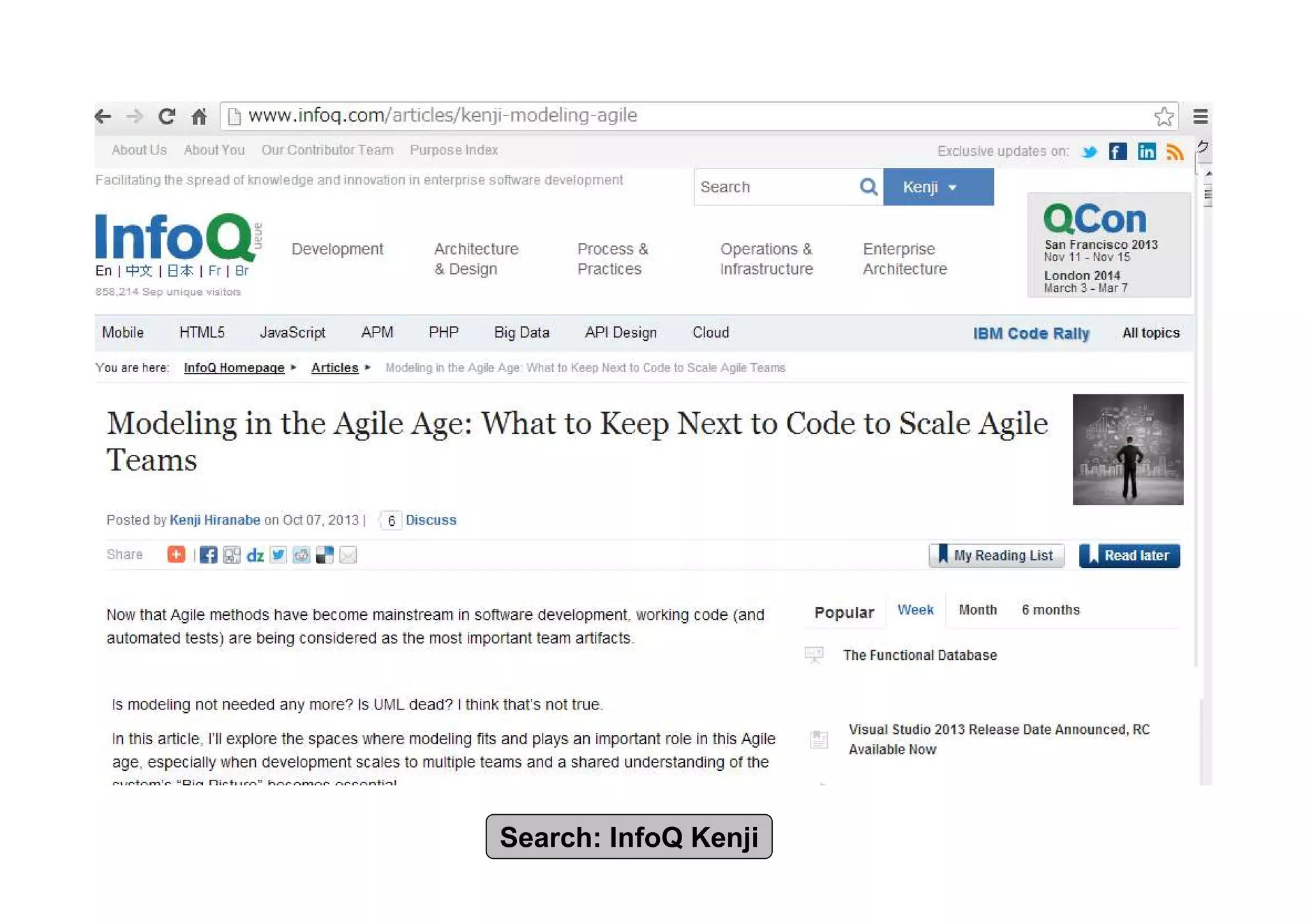Image resolution: width=1307 pixels, height=924 pixels.
Task: Click the URL address bar
Action: click(x=699, y=116)
